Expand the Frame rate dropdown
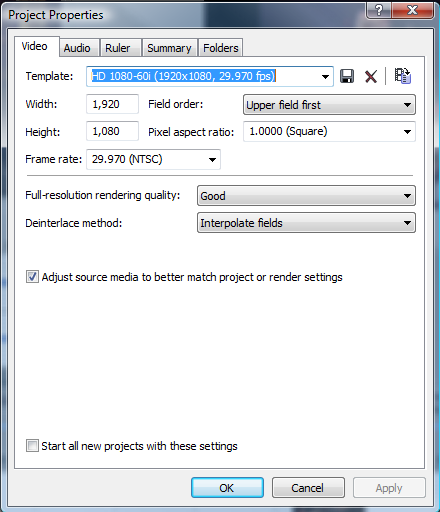The width and height of the screenshot is (440, 512). tap(153, 159)
